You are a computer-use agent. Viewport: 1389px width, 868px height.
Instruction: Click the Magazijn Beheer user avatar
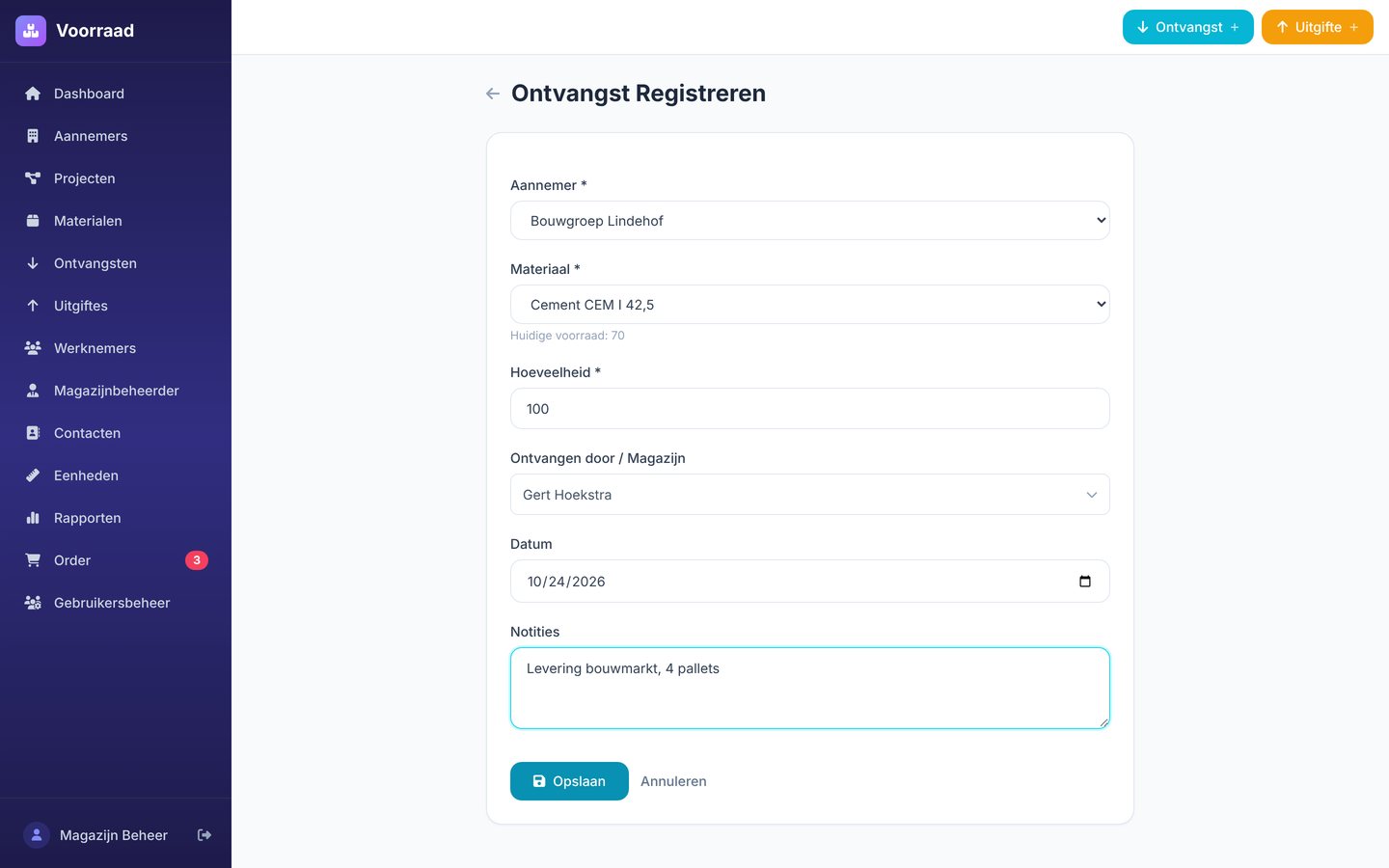pyautogui.click(x=37, y=835)
